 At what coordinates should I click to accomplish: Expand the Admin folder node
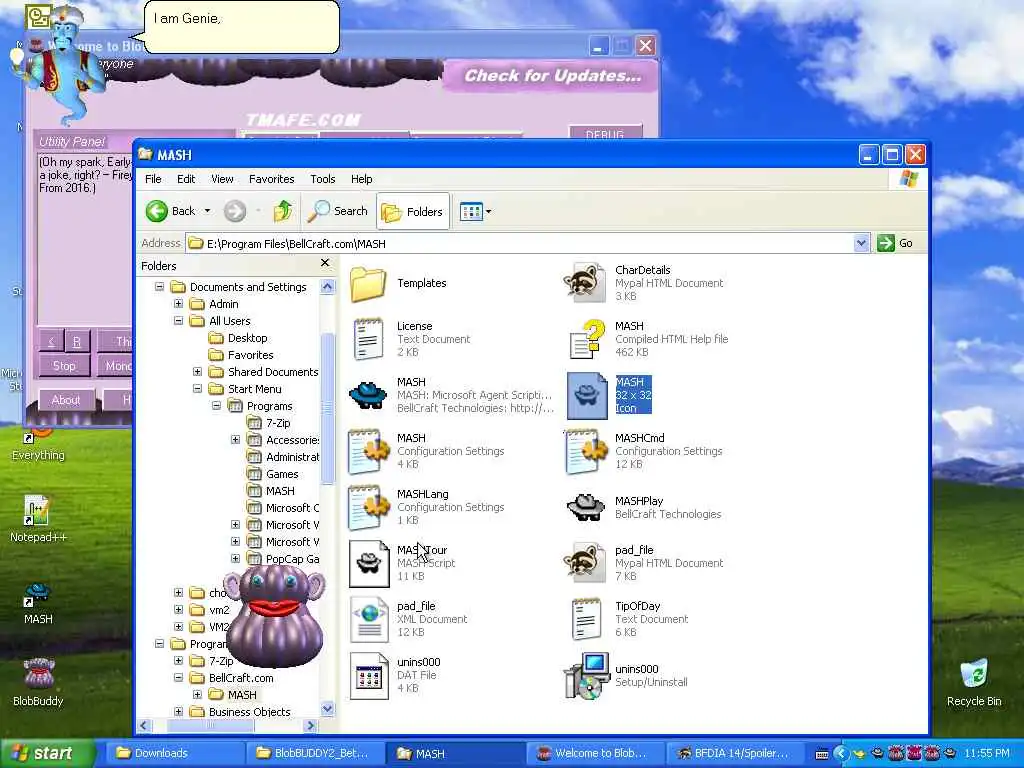pos(178,304)
